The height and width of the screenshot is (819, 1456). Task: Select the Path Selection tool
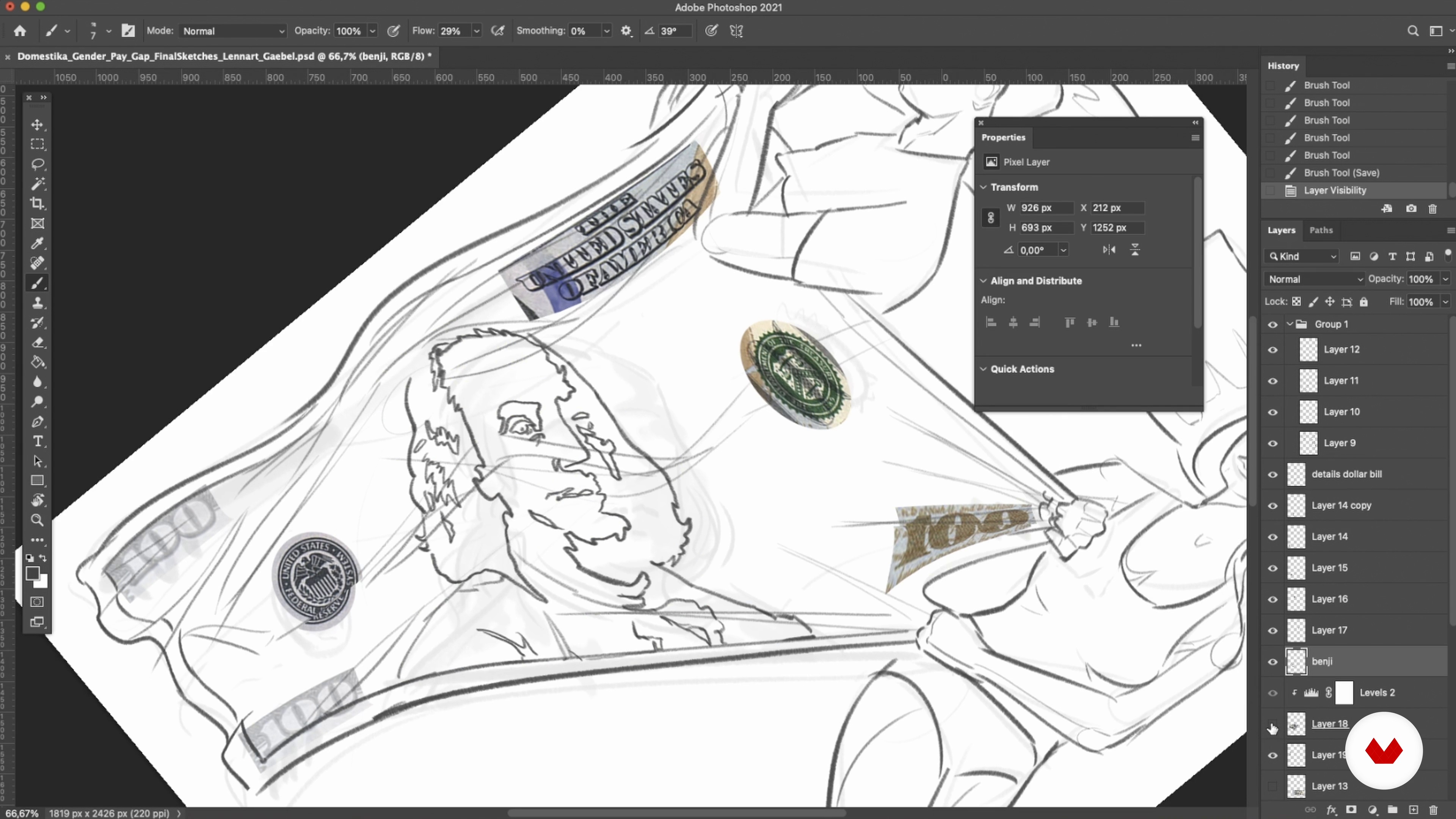pos(37,461)
